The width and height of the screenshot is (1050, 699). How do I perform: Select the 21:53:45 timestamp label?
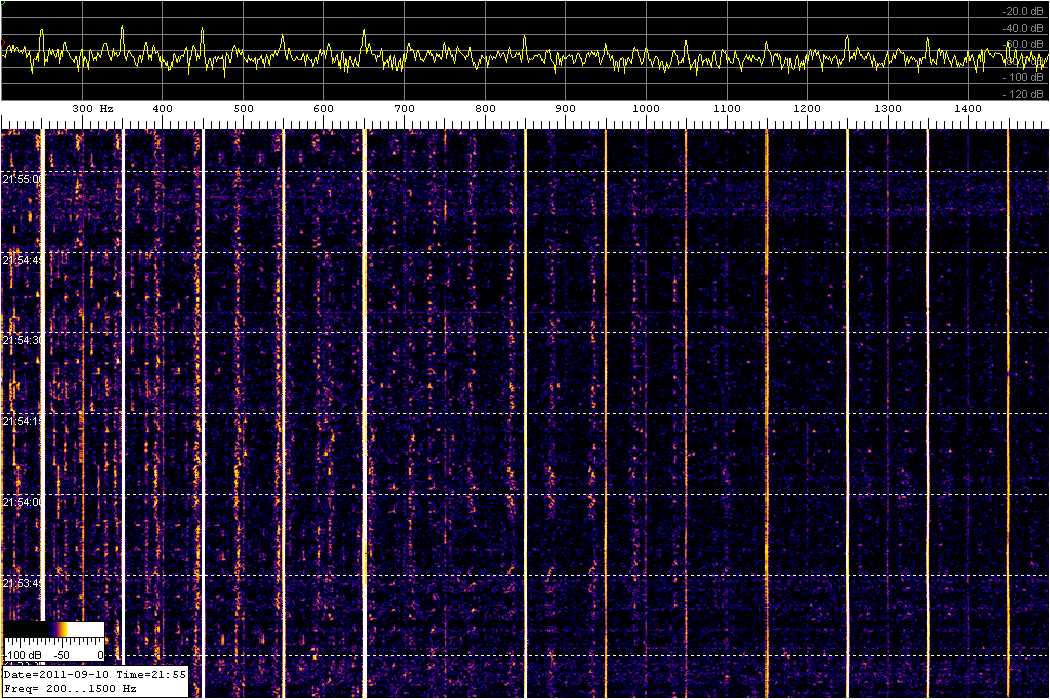click(22, 584)
